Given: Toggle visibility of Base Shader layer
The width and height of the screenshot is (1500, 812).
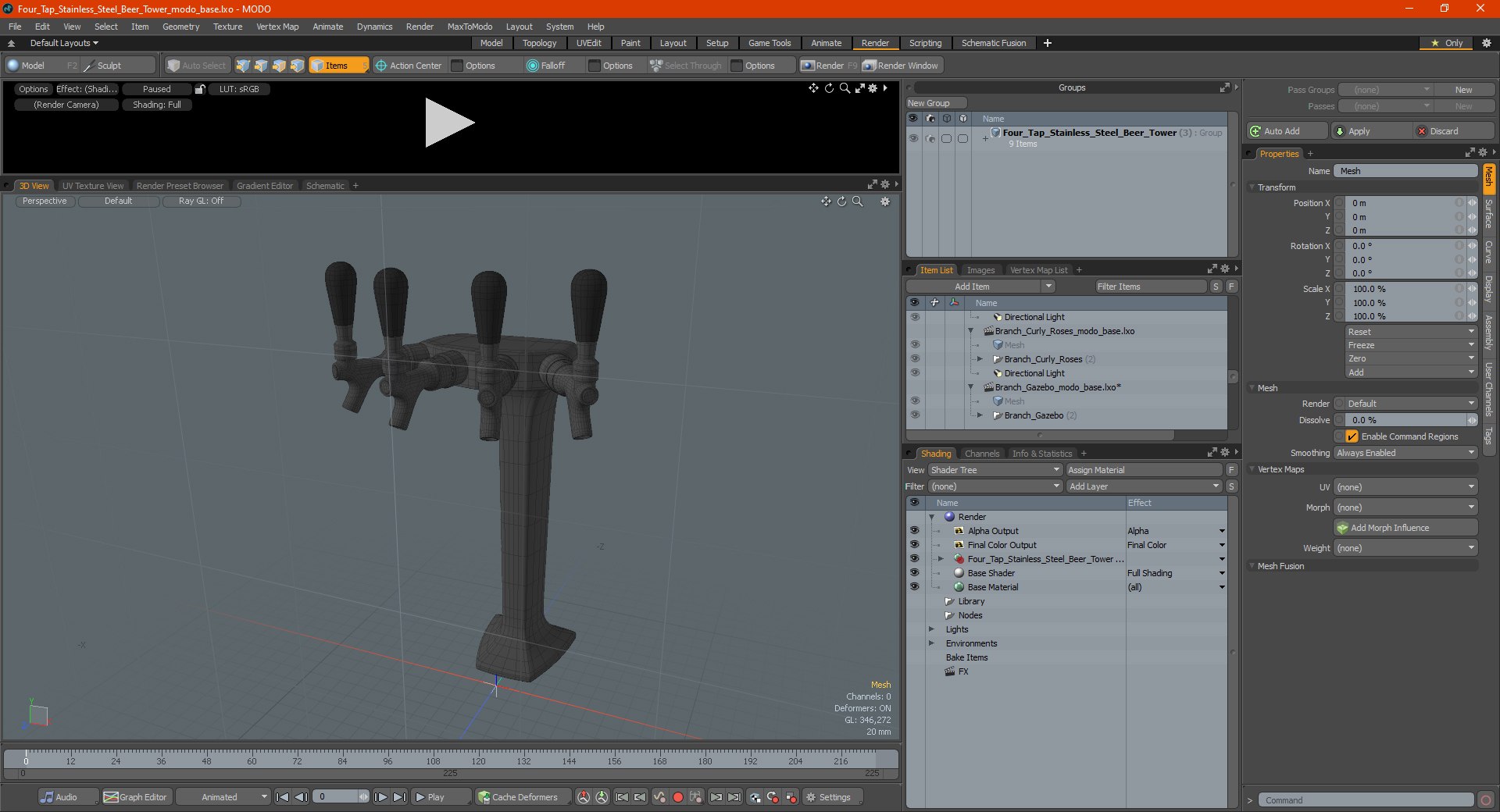Looking at the screenshot, I should (914, 573).
